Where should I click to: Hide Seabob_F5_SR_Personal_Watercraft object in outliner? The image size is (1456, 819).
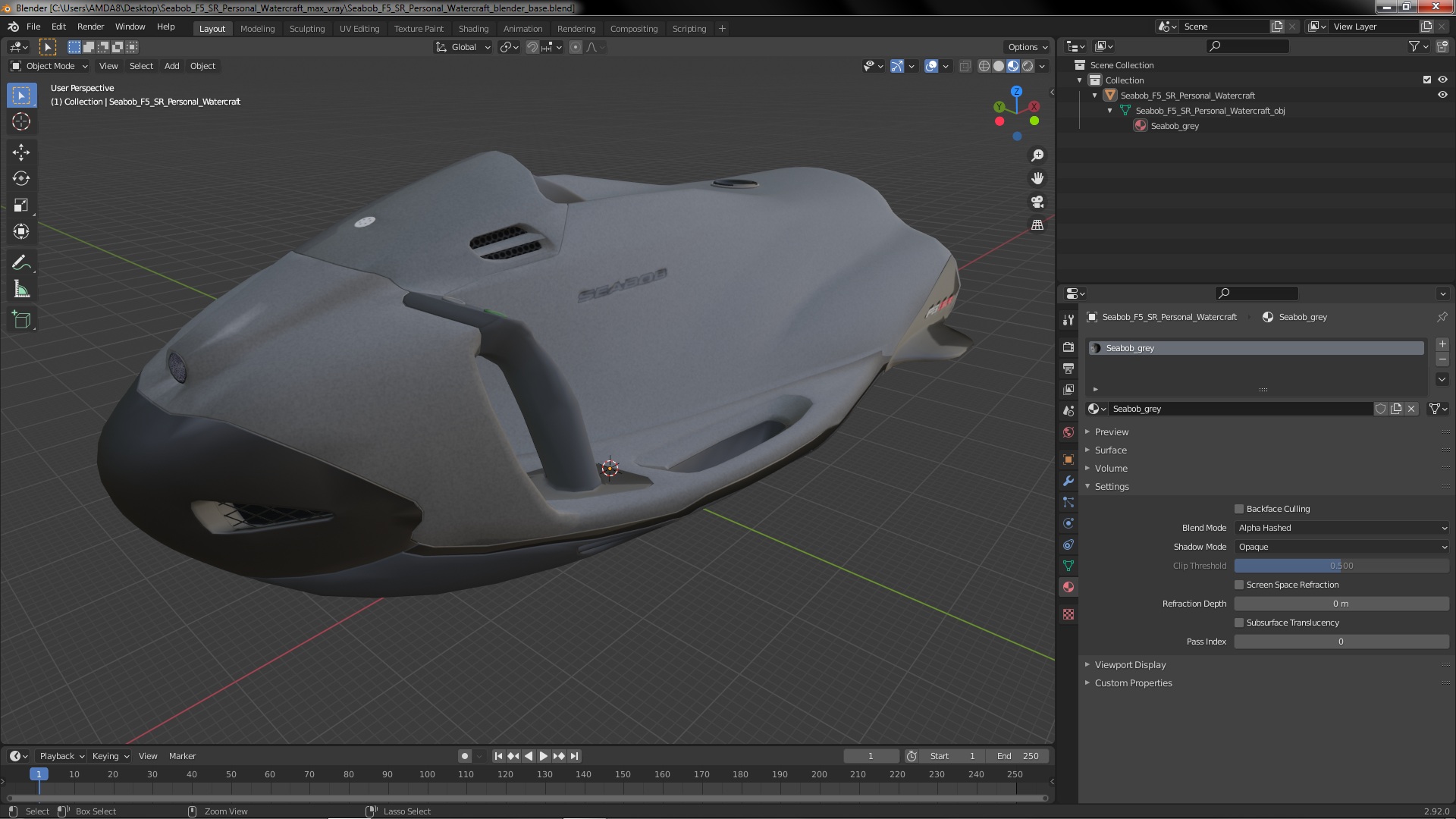[x=1442, y=95]
